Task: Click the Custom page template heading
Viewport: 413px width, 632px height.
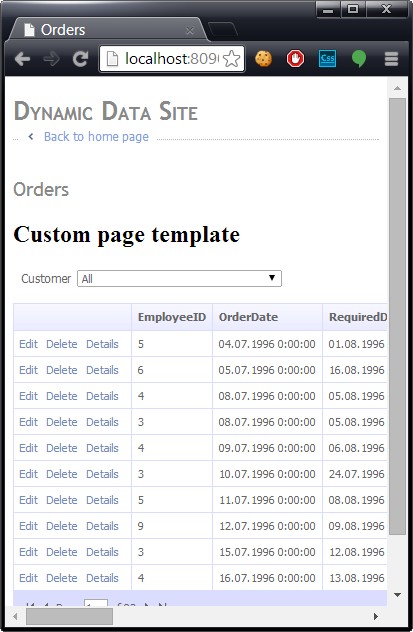Action: 127,235
